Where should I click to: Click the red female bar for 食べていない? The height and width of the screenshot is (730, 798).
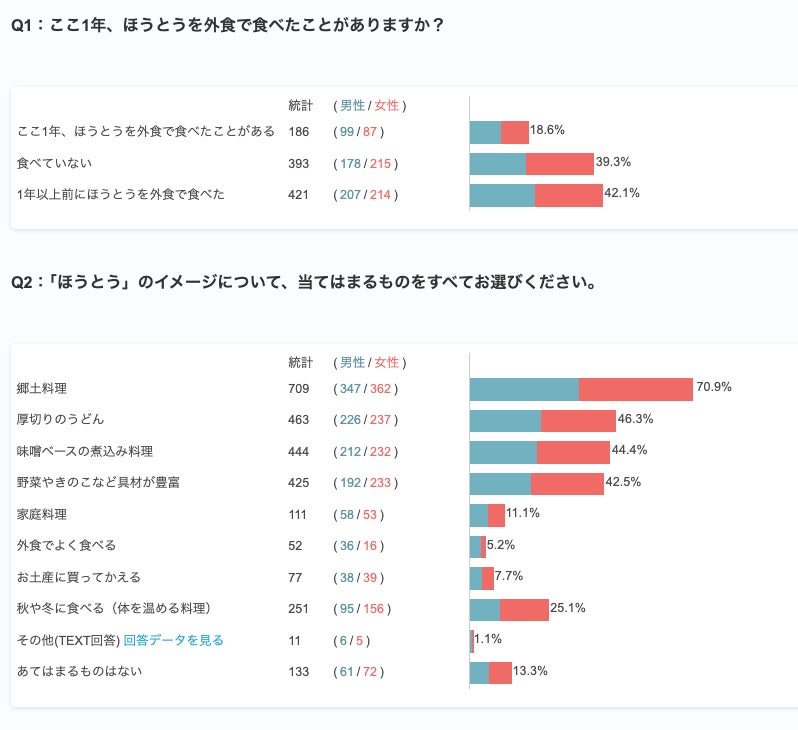(559, 164)
